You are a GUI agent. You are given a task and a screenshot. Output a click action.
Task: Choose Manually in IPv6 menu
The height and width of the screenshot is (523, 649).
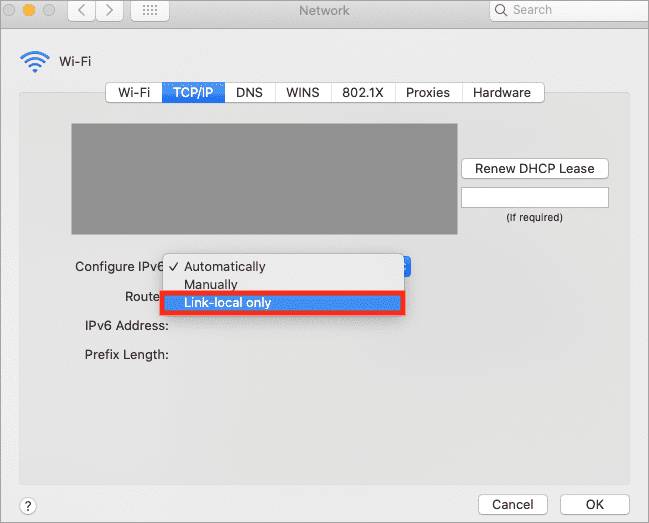pos(283,284)
